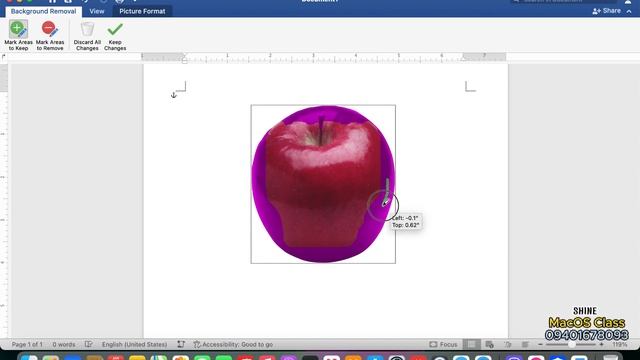Click the Share button
Screen dimensions: 640x360
[x=607, y=11]
